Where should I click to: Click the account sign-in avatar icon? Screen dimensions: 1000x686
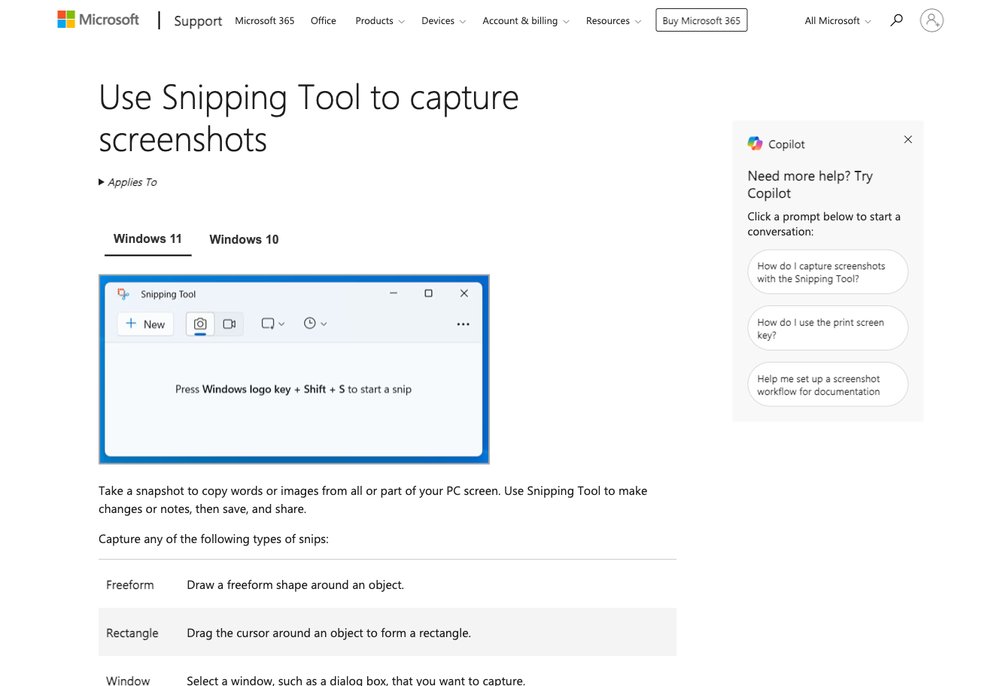pos(931,20)
